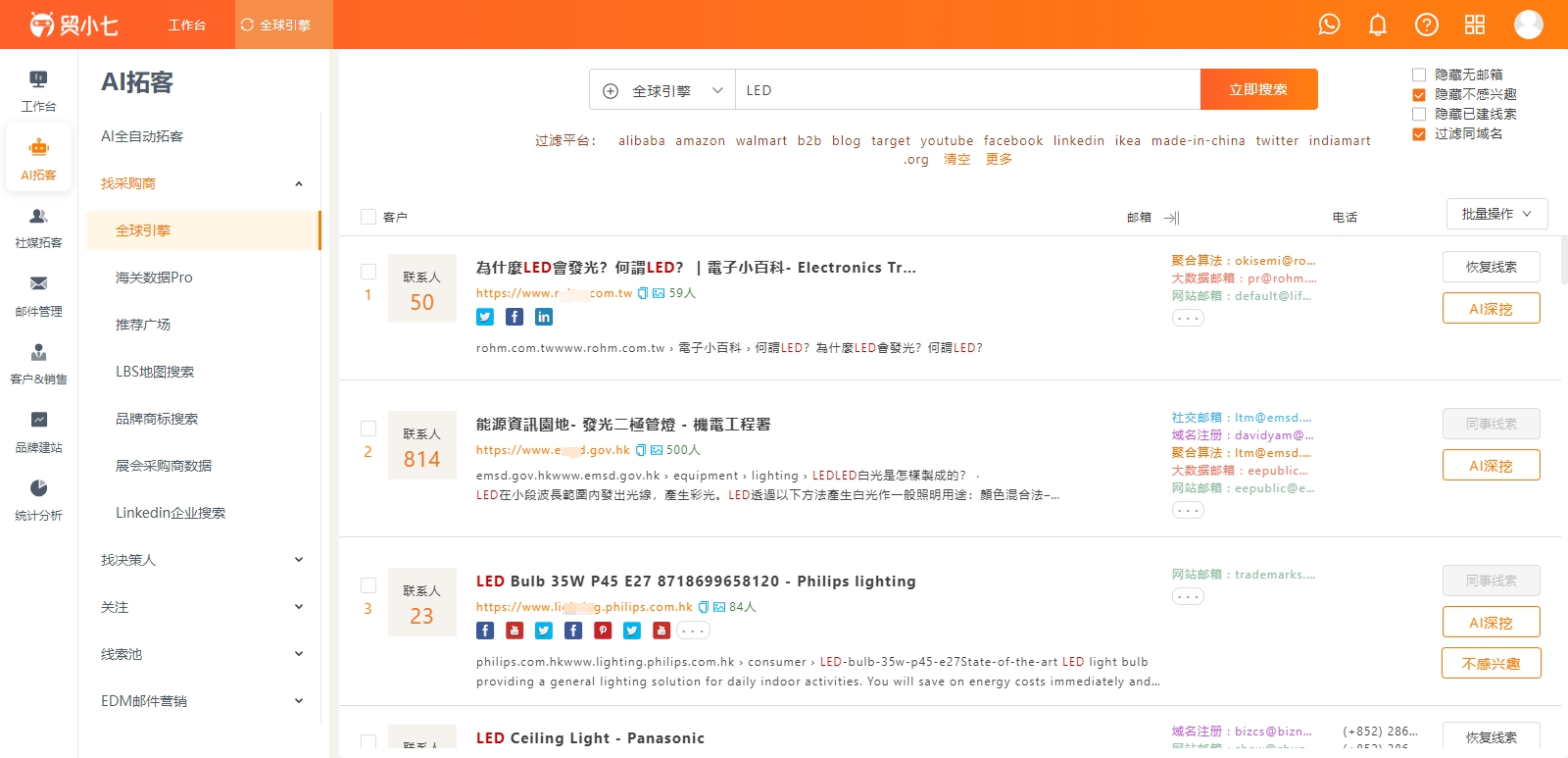Select result 1 checkbox
Image resolution: width=1568 pixels, height=758 pixels.
(368, 272)
